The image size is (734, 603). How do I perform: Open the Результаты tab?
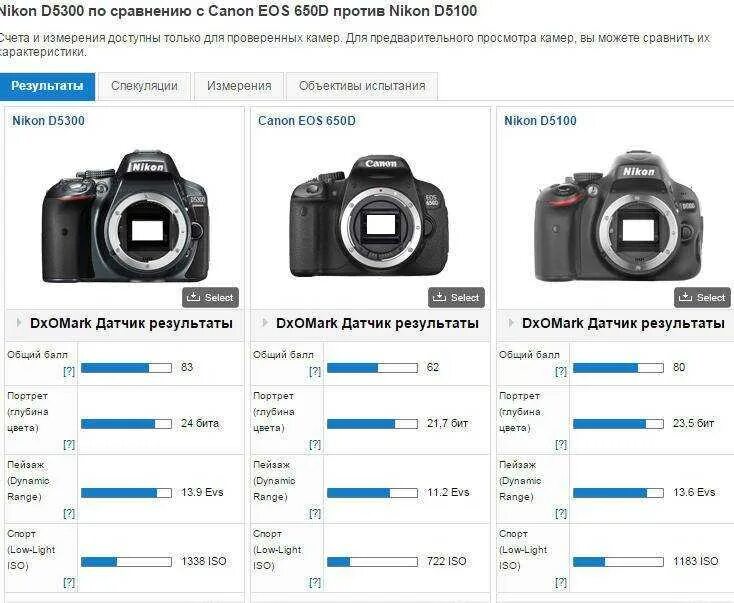point(47,86)
